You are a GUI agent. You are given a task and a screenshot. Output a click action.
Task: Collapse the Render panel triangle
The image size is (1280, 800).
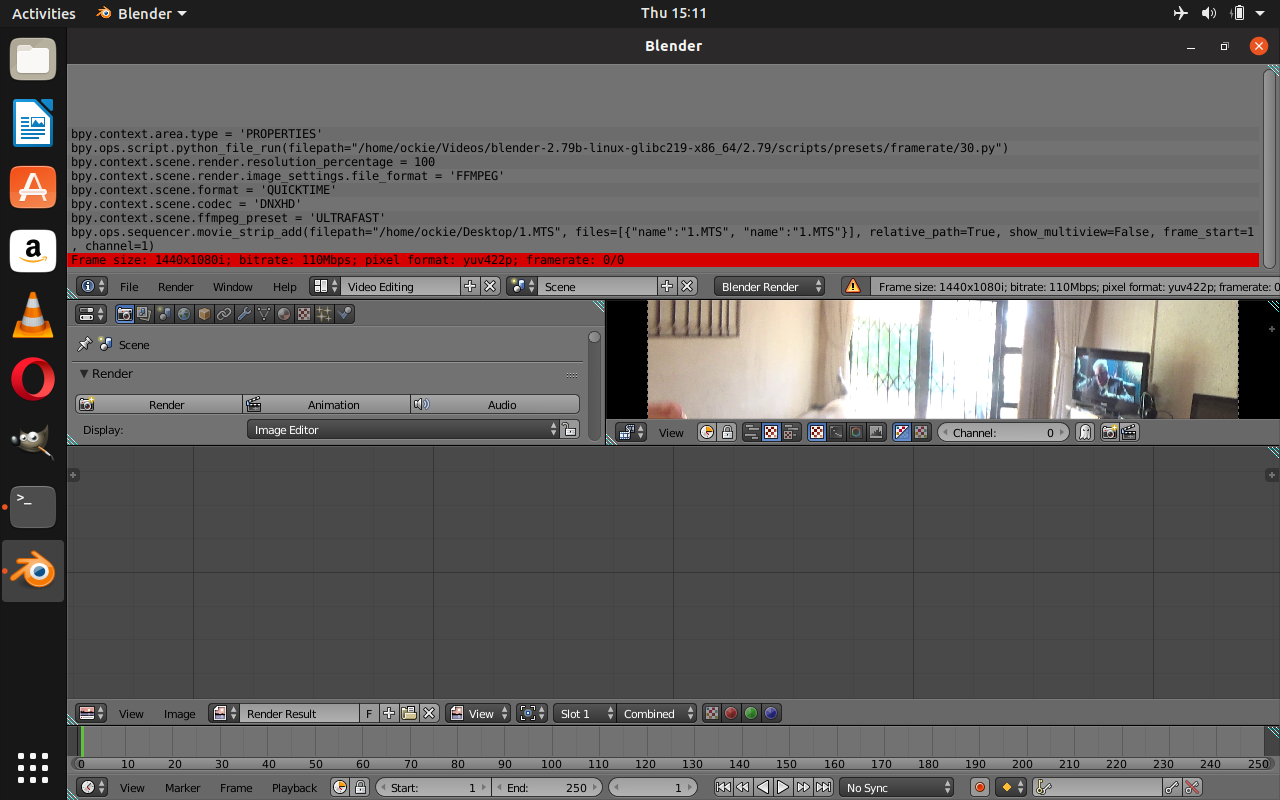pyautogui.click(x=85, y=374)
